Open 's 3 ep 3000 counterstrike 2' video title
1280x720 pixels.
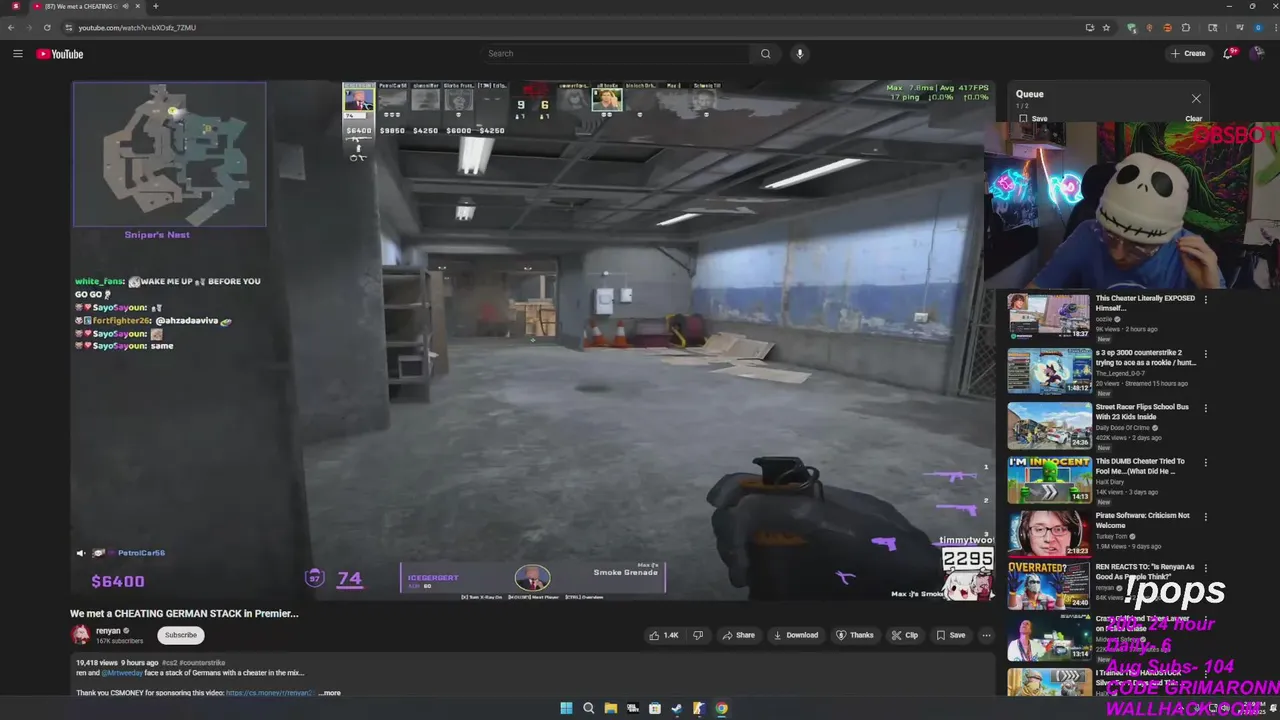coord(1145,357)
